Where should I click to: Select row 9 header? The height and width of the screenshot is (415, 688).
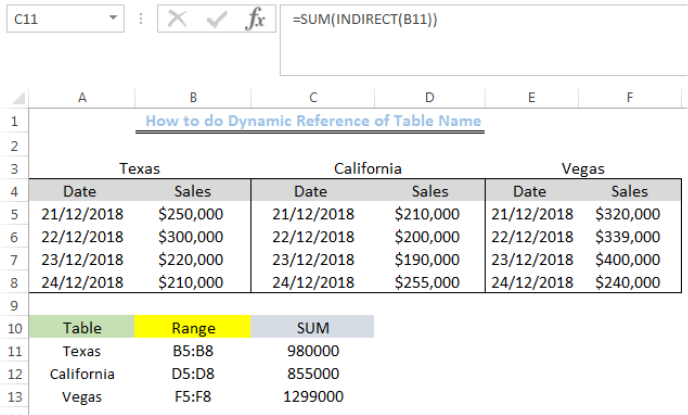tap(14, 305)
